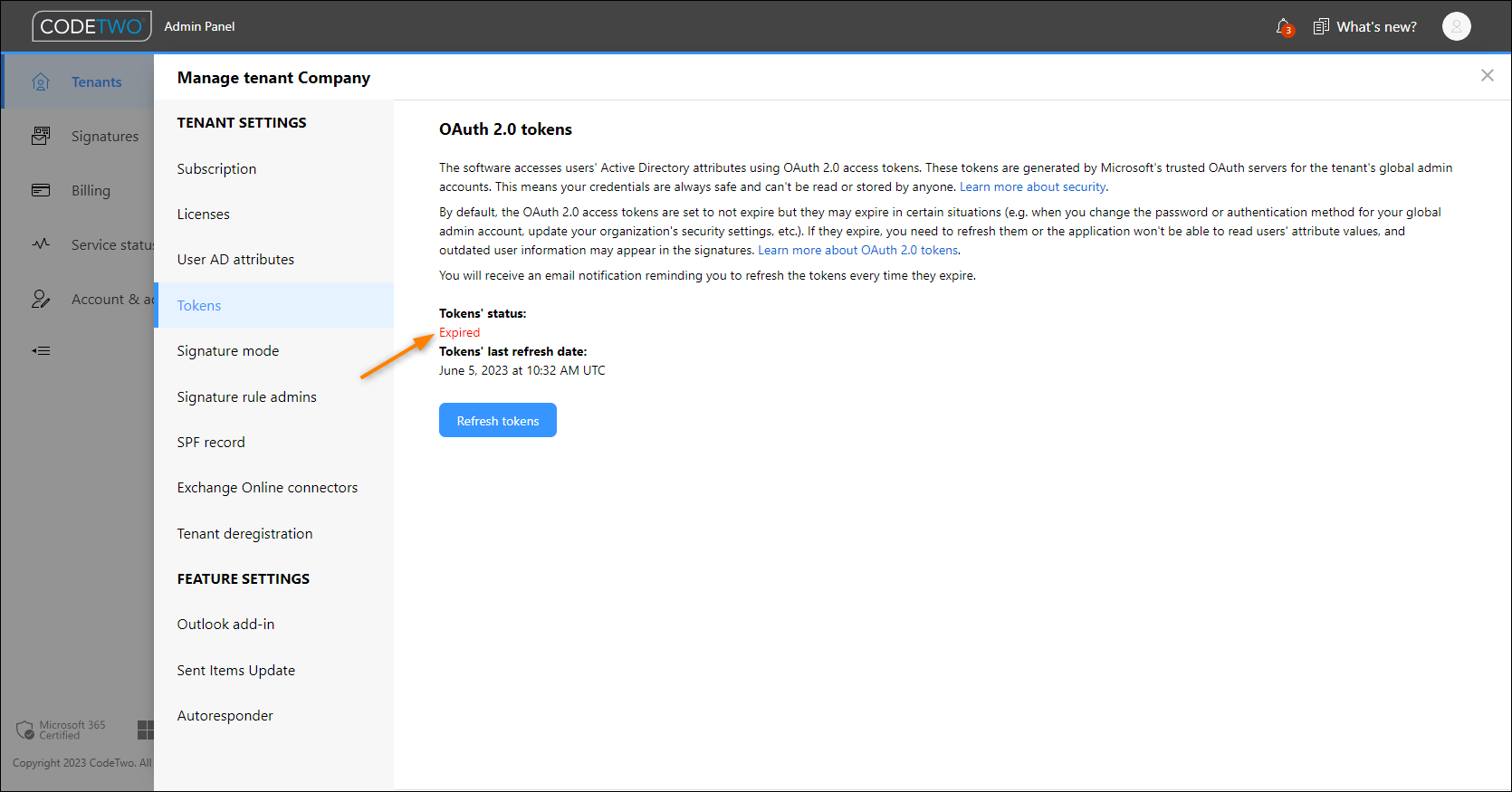Click the Tenants home icon

click(x=41, y=82)
